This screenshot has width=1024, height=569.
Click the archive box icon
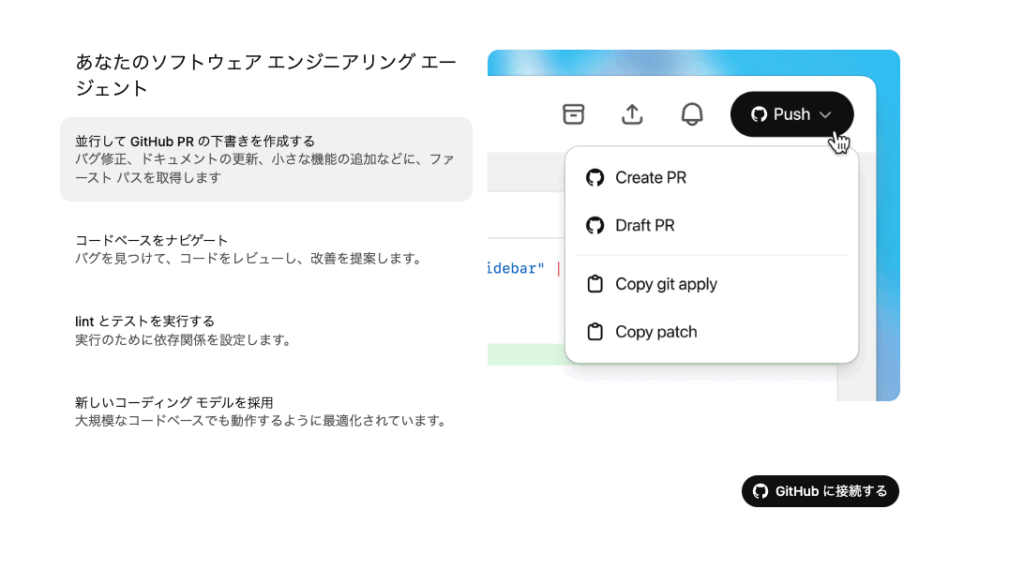click(573, 114)
